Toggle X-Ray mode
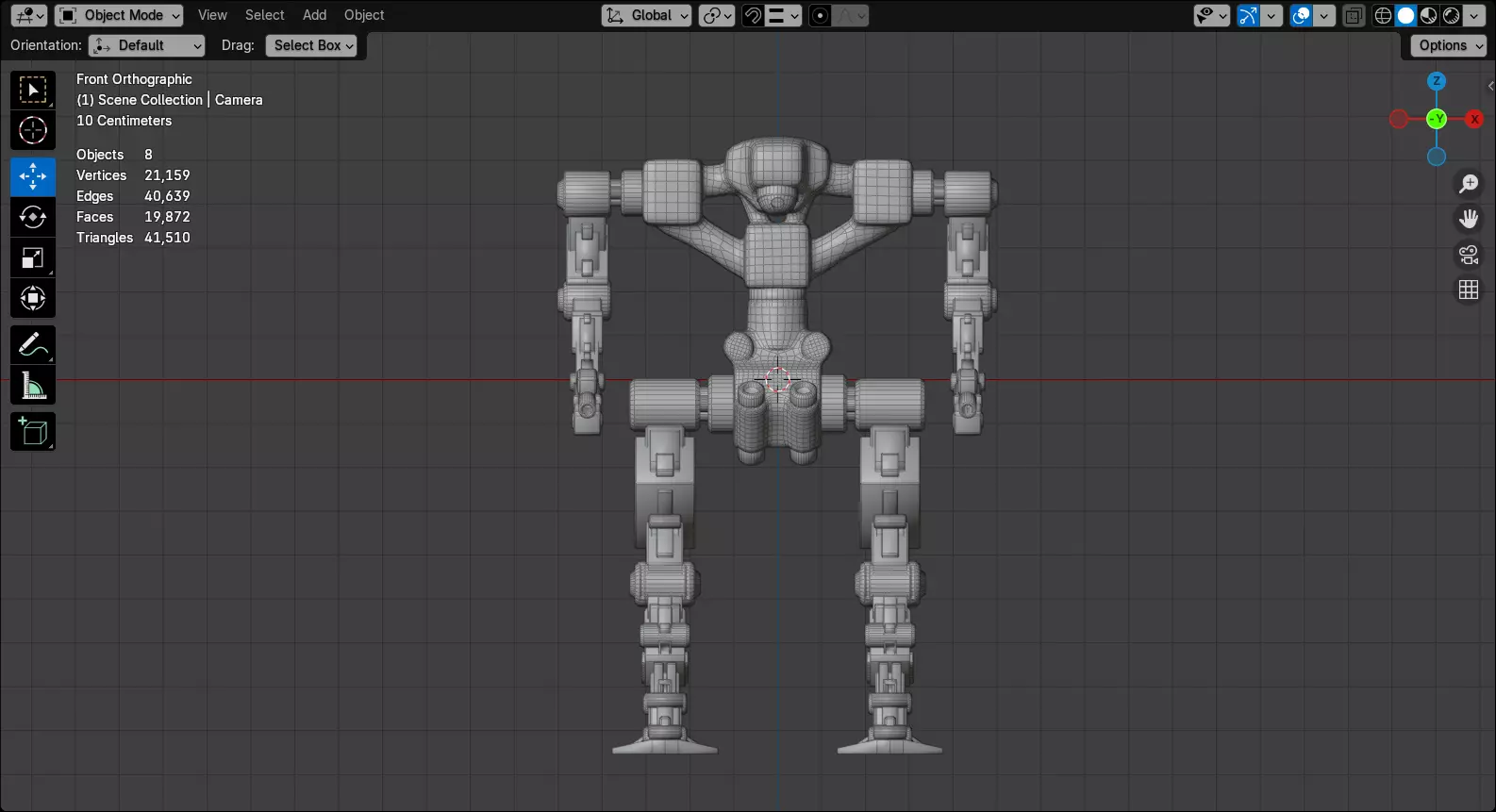Screen dimensions: 1496x812 pos(1354,15)
